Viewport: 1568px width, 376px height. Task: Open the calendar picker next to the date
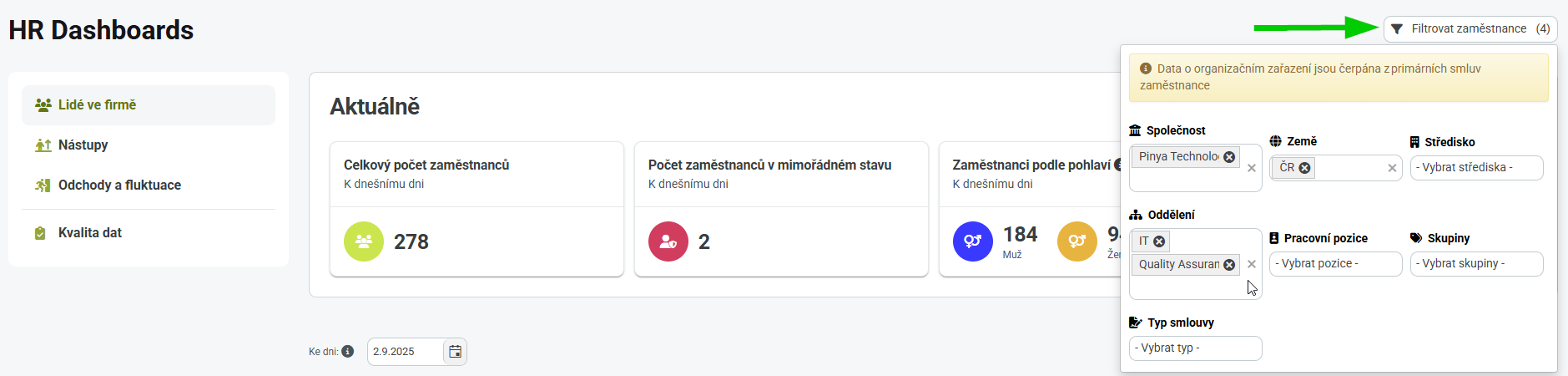point(455,352)
